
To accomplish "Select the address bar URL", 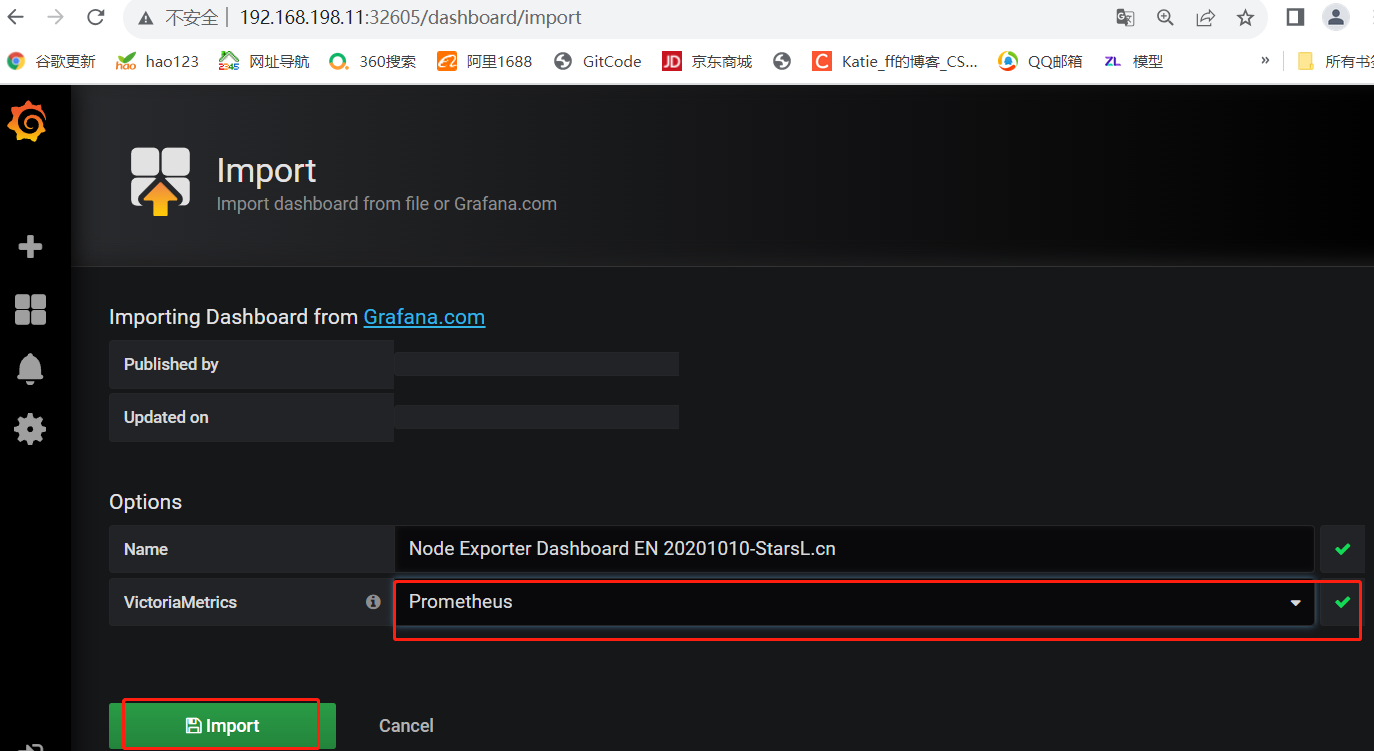I will pyautogui.click(x=410, y=18).
